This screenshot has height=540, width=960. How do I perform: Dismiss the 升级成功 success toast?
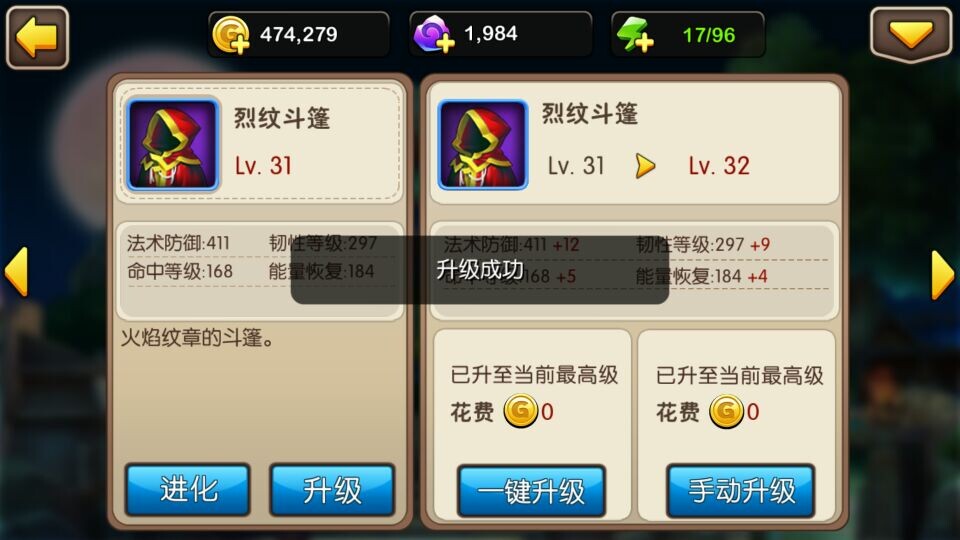click(479, 270)
